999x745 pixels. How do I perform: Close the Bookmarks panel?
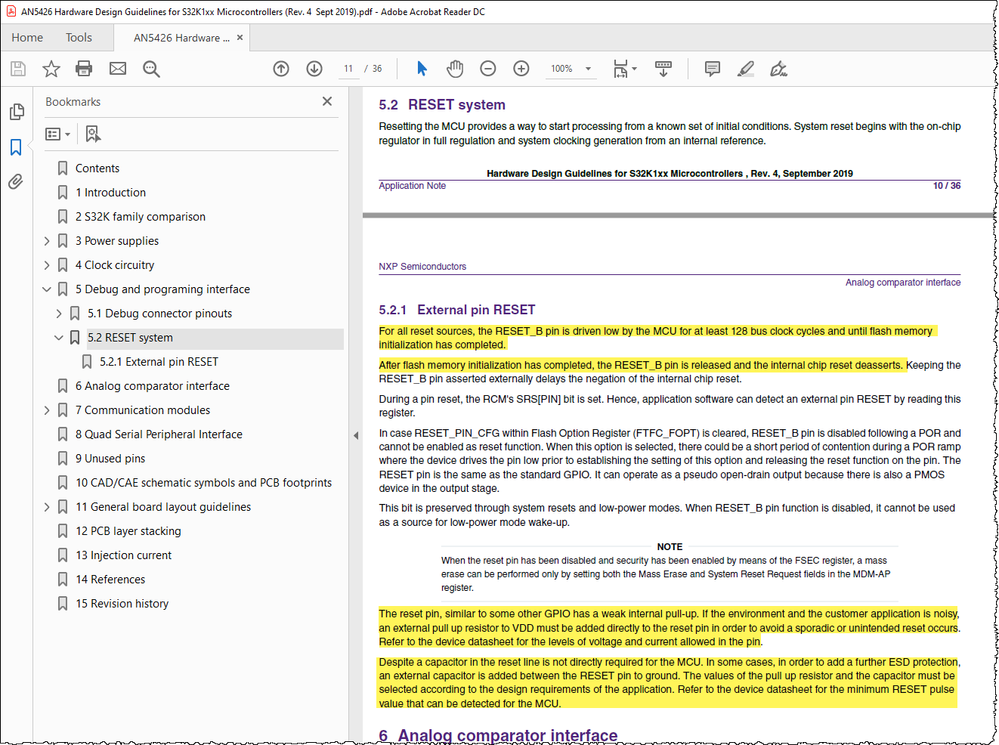coord(327,101)
